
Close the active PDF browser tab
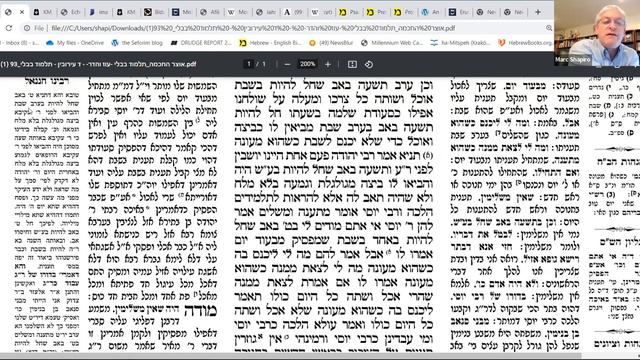coord(22,12)
